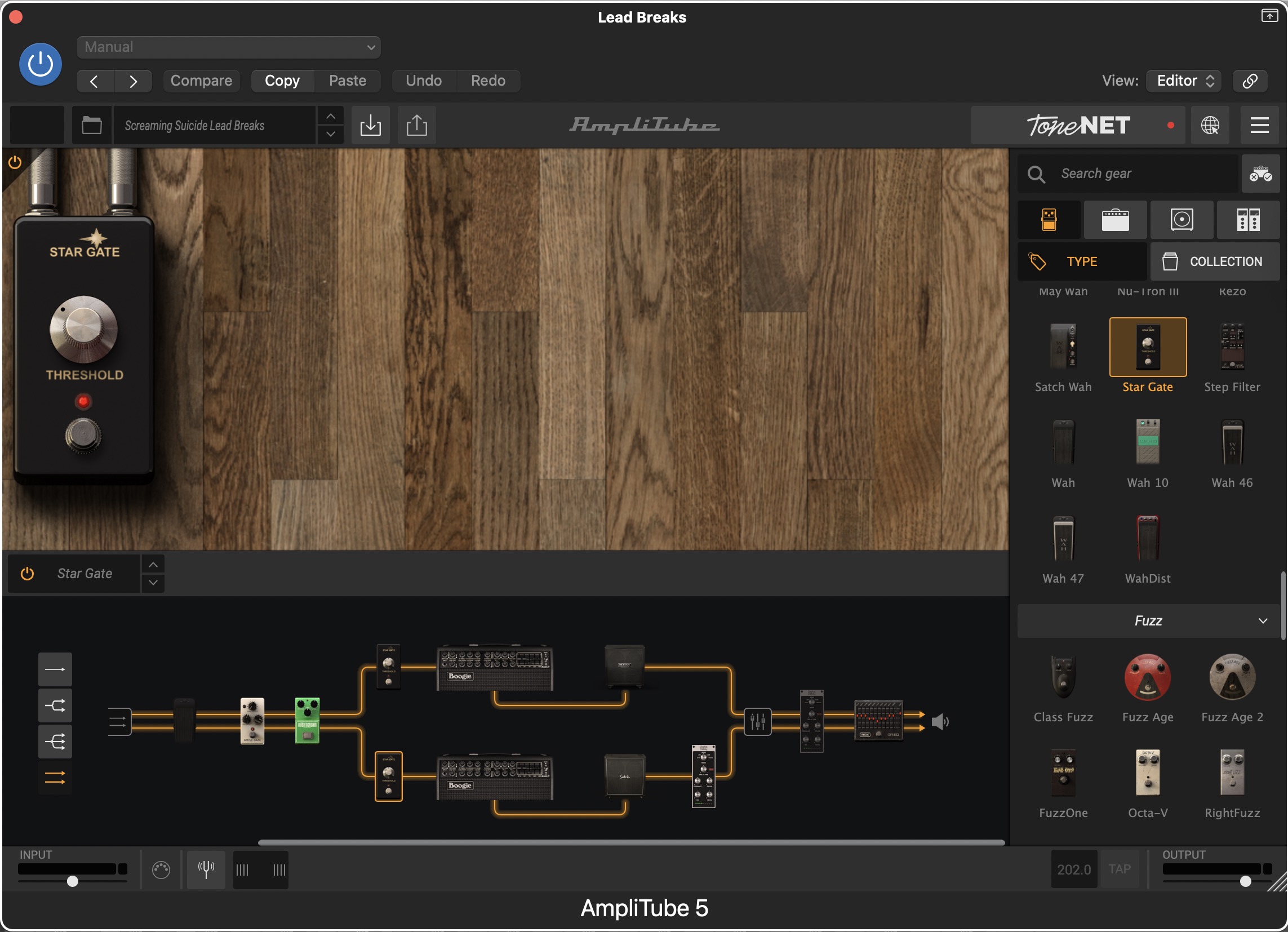Viewport: 1288px width, 932px height.
Task: Toggle stomp power icon at pedalboard corner
Action: 15,163
